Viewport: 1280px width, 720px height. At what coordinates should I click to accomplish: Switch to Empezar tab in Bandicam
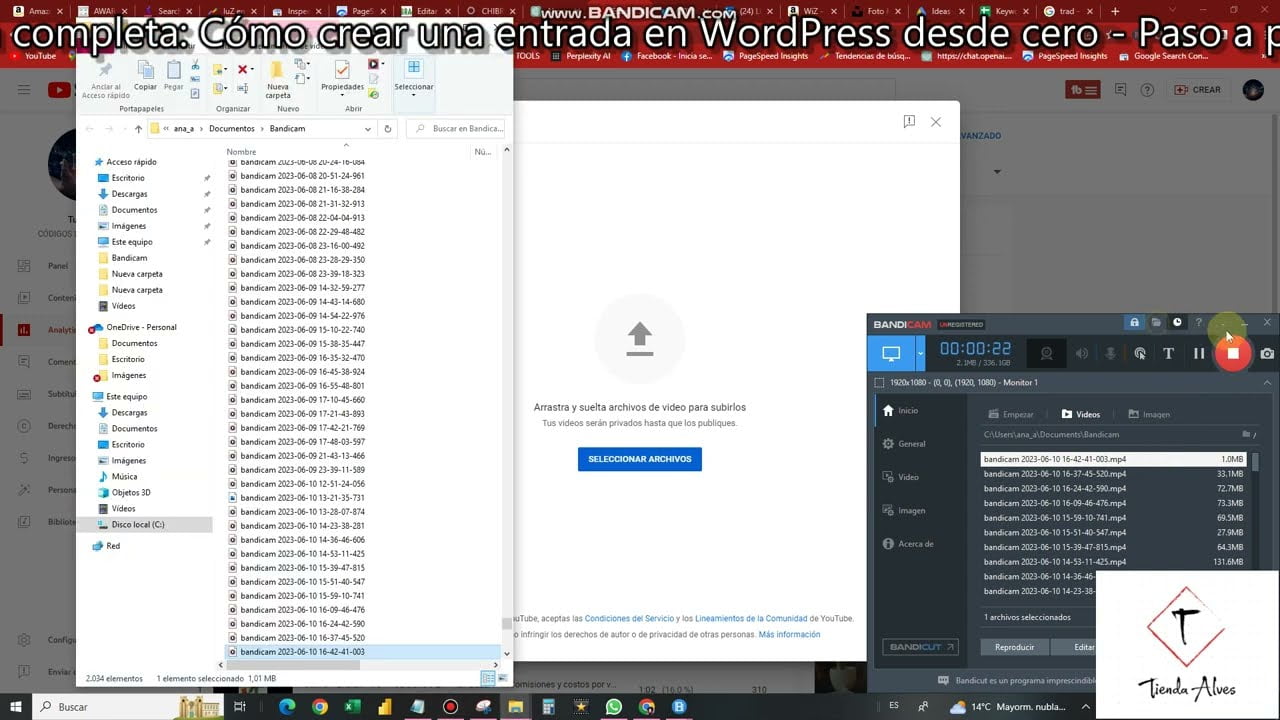(x=1011, y=414)
